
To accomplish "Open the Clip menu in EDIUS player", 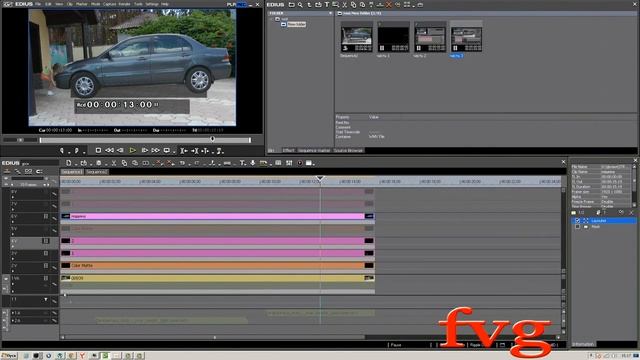I will pyautogui.click(x=69, y=4).
